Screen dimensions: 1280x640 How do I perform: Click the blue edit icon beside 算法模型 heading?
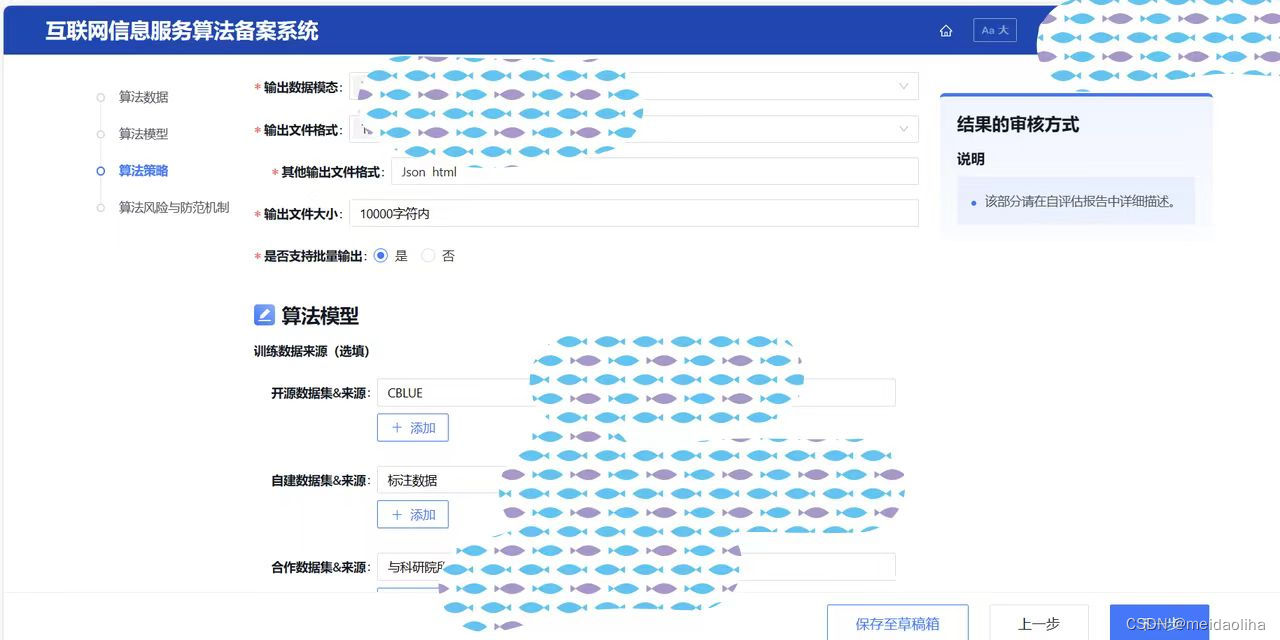[x=264, y=314]
